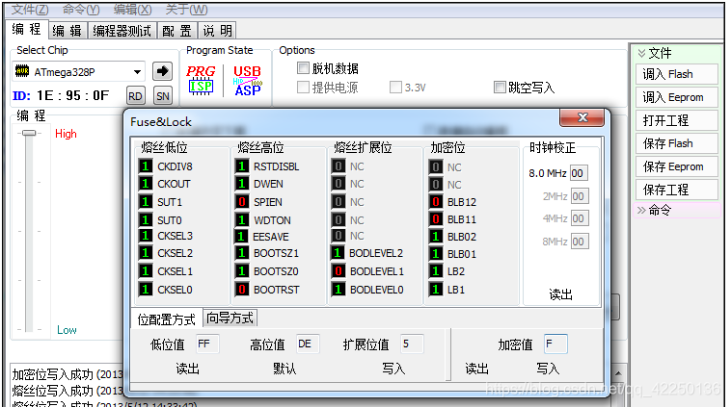728x411 pixels.
Task: Toggle the CKSEL1 fuse bit
Action: point(145,271)
